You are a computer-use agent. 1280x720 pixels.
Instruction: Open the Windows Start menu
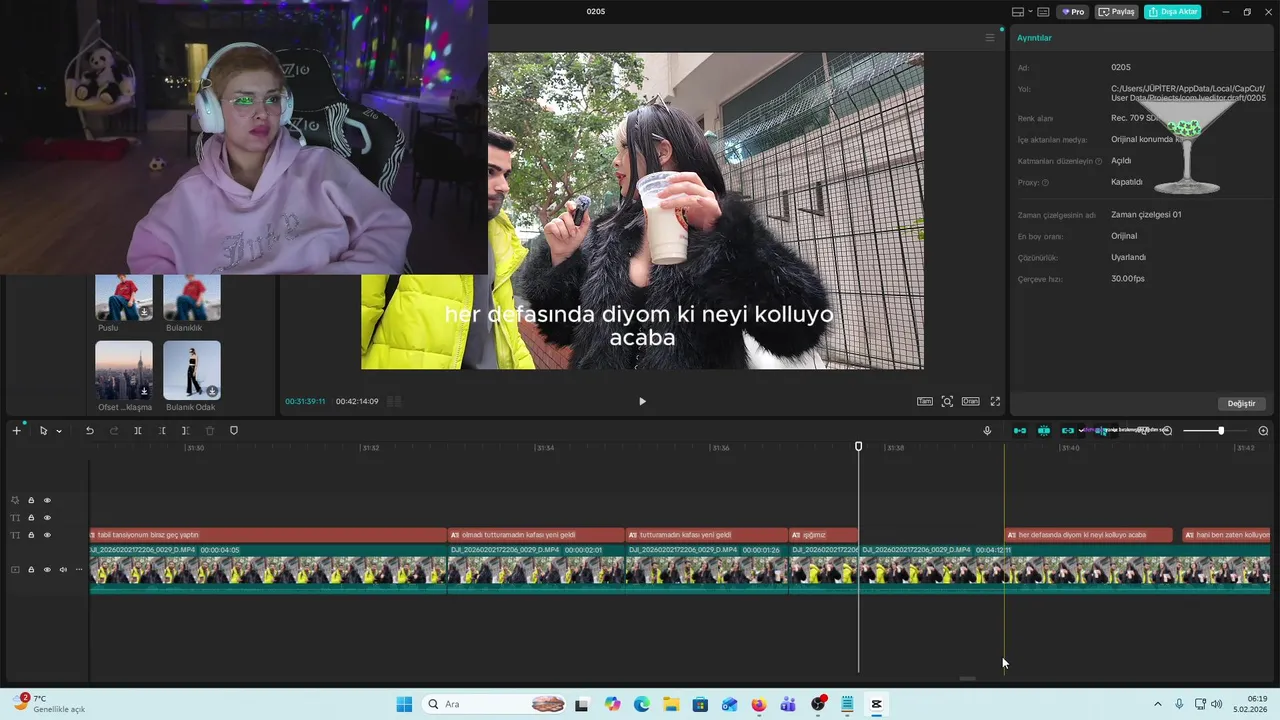404,704
